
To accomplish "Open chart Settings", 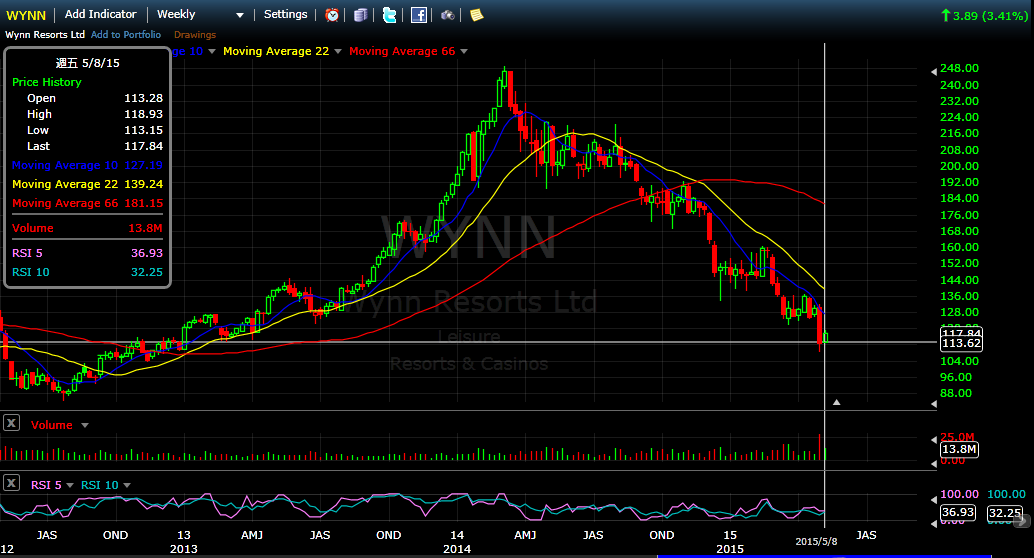I will 286,15.
